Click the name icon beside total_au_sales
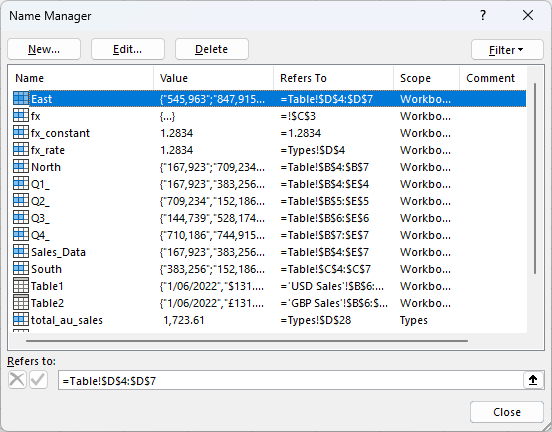This screenshot has height=432, width=552. (20, 320)
